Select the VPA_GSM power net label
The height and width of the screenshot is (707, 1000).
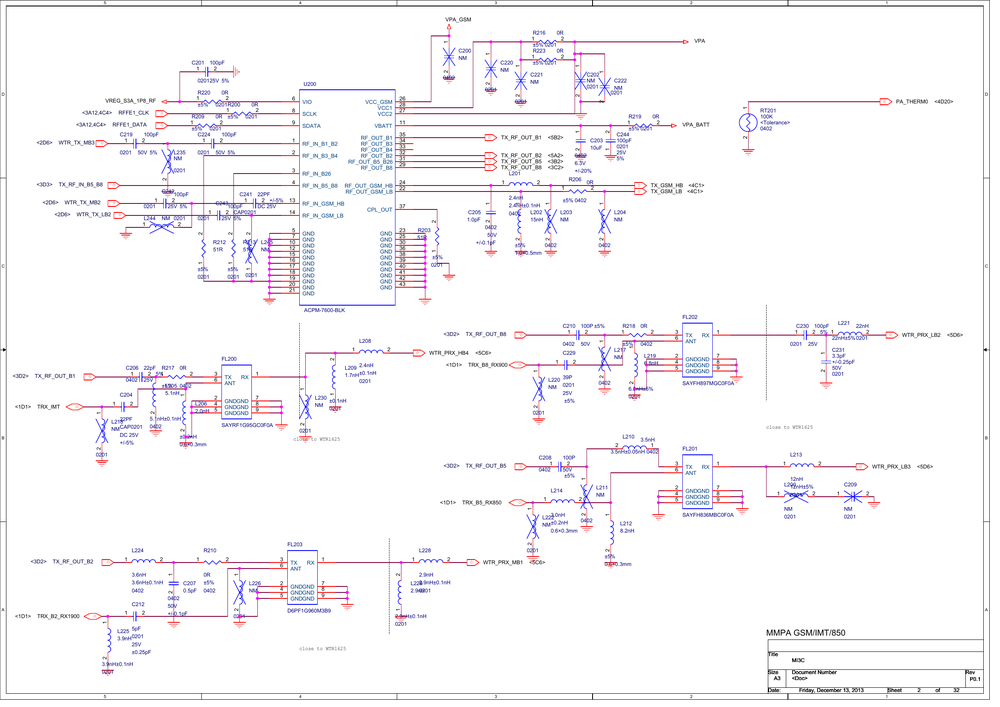tap(458, 20)
